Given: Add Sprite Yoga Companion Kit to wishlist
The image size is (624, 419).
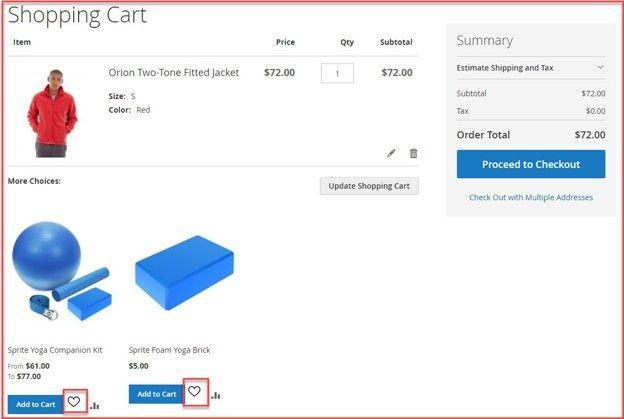Looking at the screenshot, I should 74,402.
